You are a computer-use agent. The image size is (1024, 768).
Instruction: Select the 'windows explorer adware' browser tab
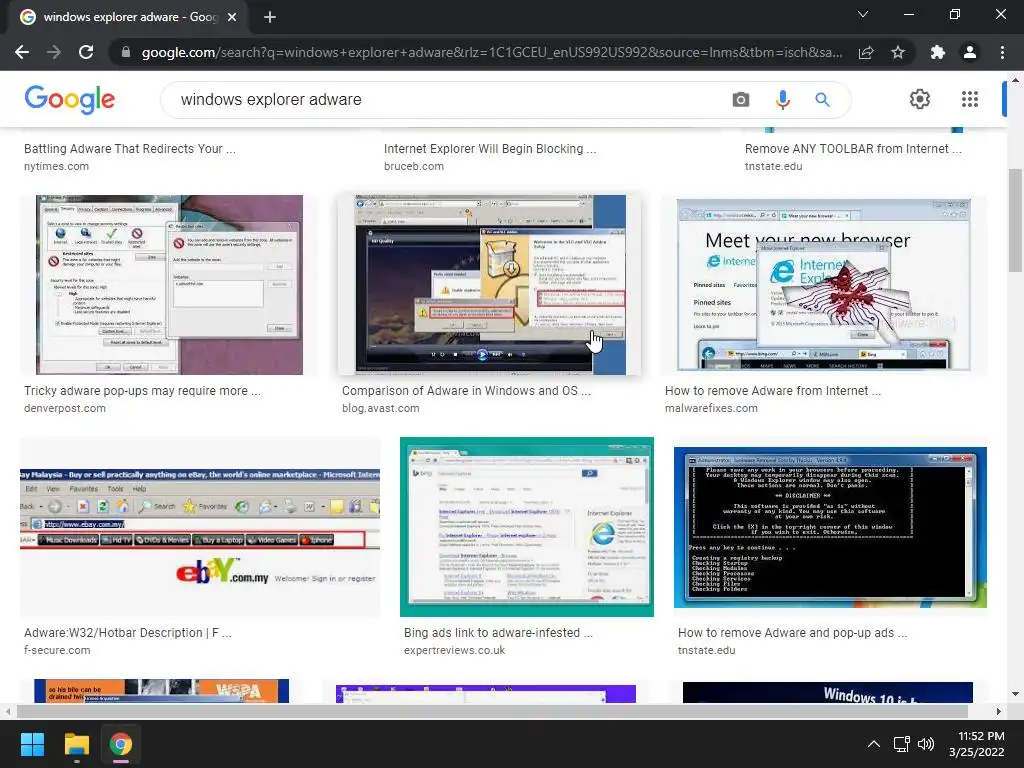(127, 17)
